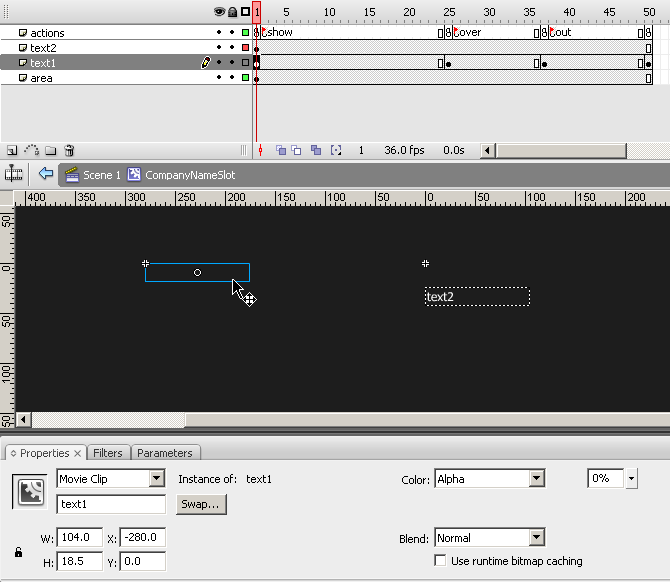
Task: Turn on Onion Skin Outlines
Action: pos(297,151)
